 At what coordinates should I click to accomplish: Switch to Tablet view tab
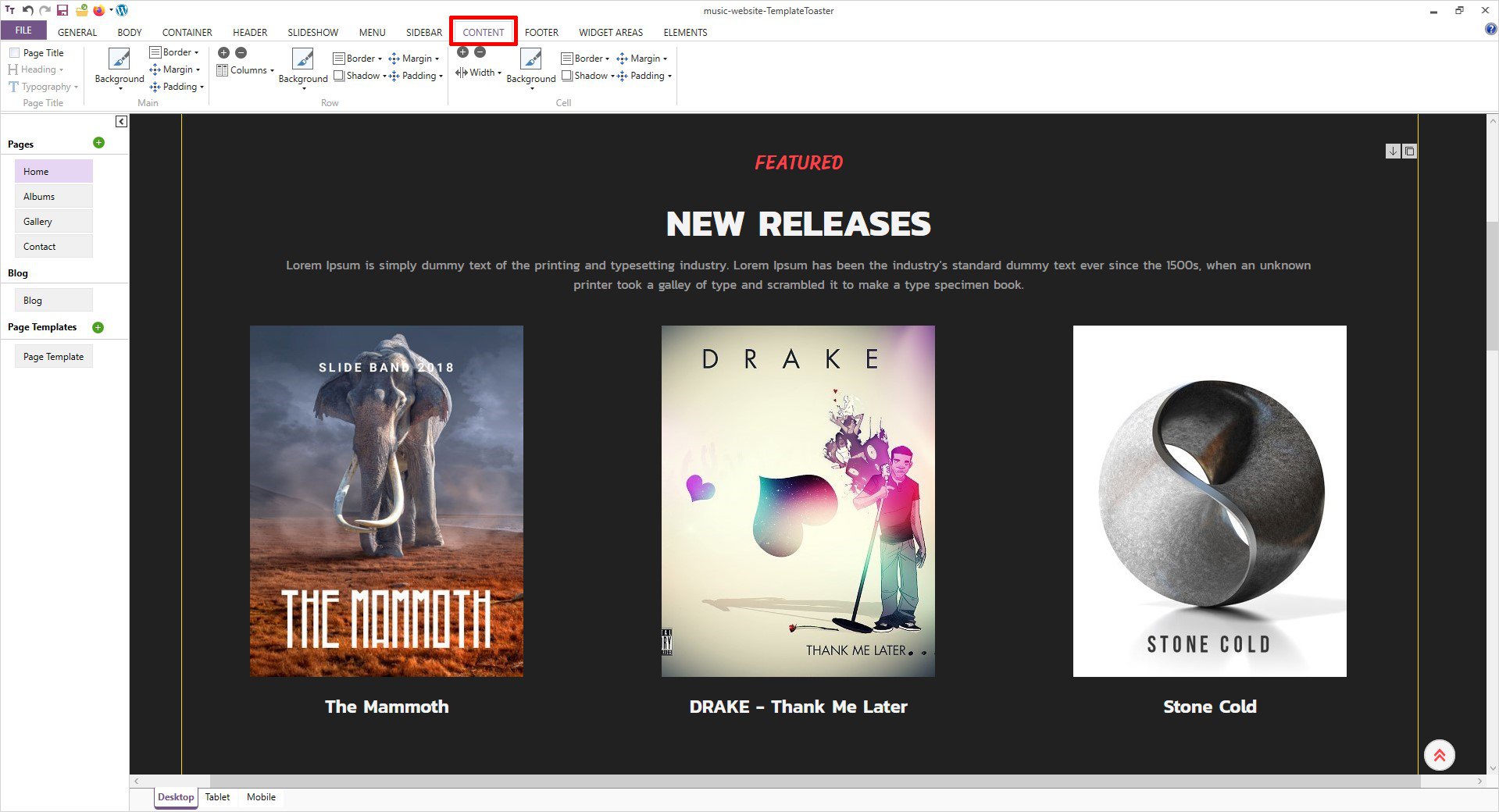[217, 797]
